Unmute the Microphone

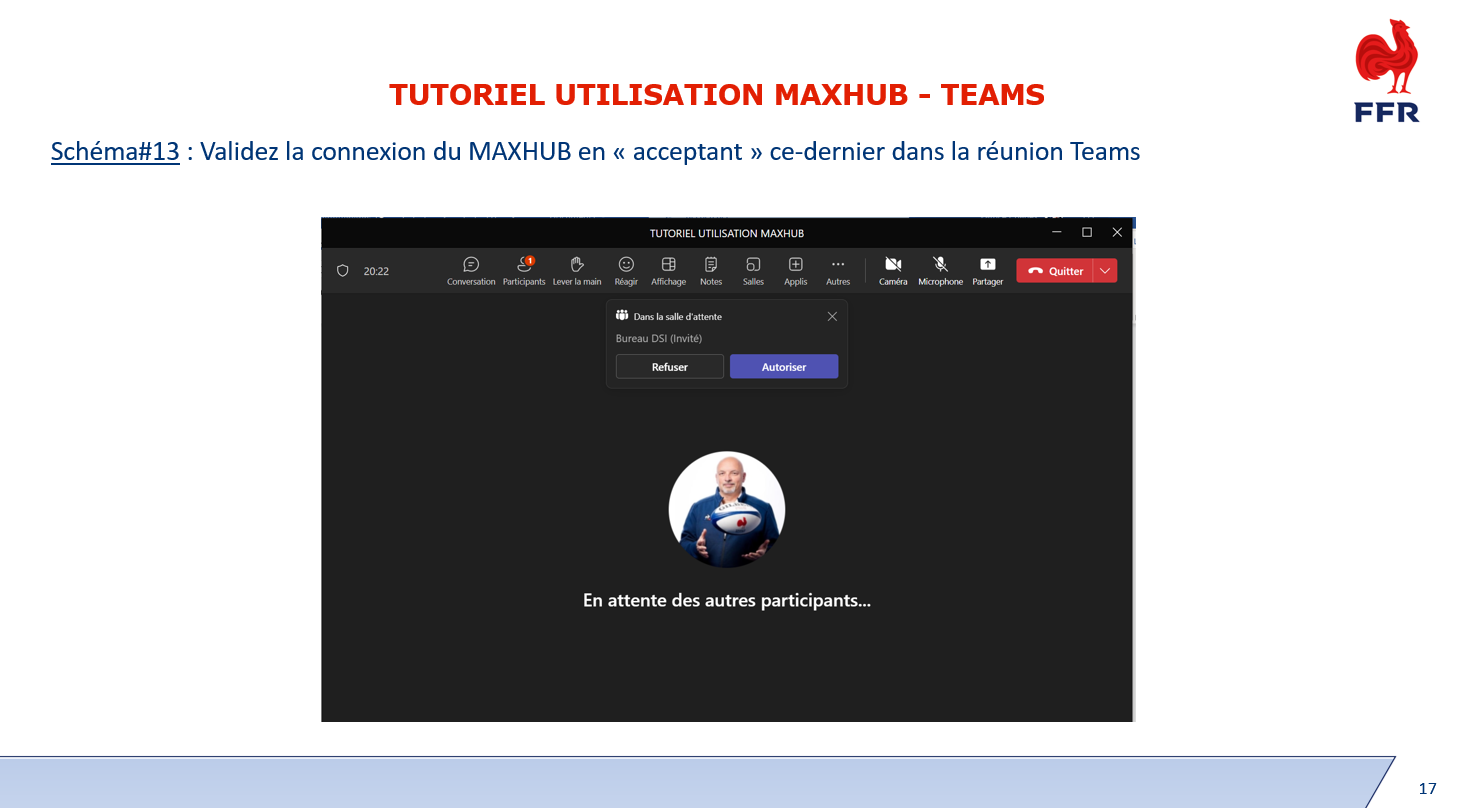(x=940, y=270)
